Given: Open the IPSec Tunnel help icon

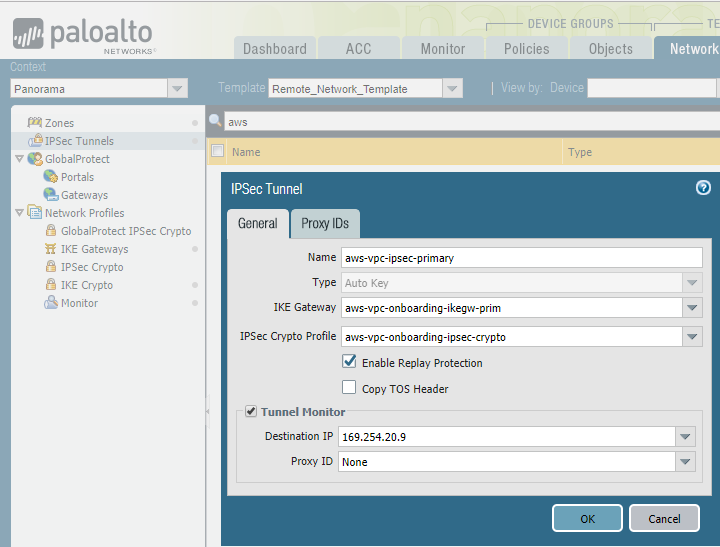Looking at the screenshot, I should [703, 188].
